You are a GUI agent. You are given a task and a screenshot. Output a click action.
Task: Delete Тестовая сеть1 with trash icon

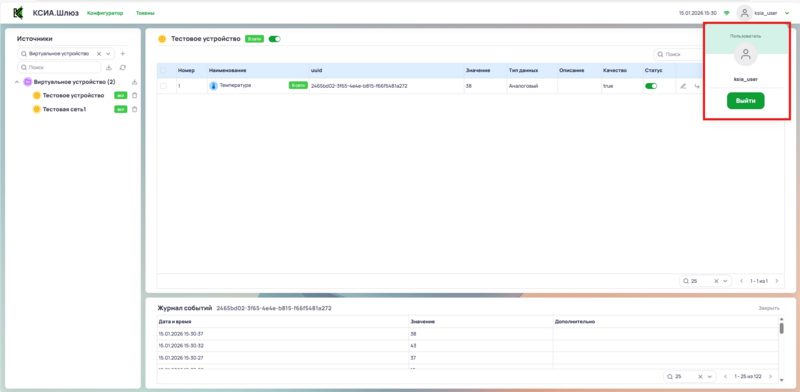135,109
